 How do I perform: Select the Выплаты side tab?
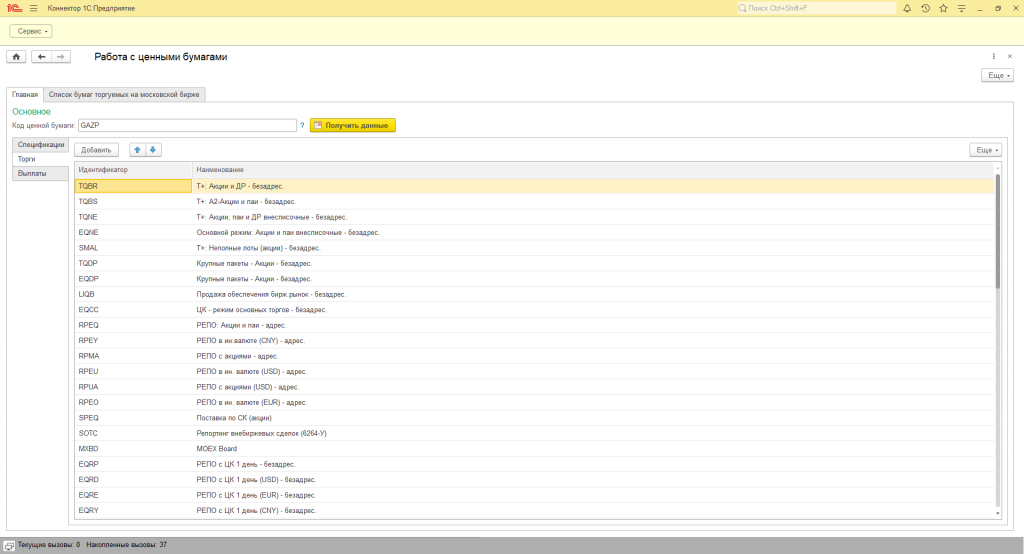(x=40, y=174)
